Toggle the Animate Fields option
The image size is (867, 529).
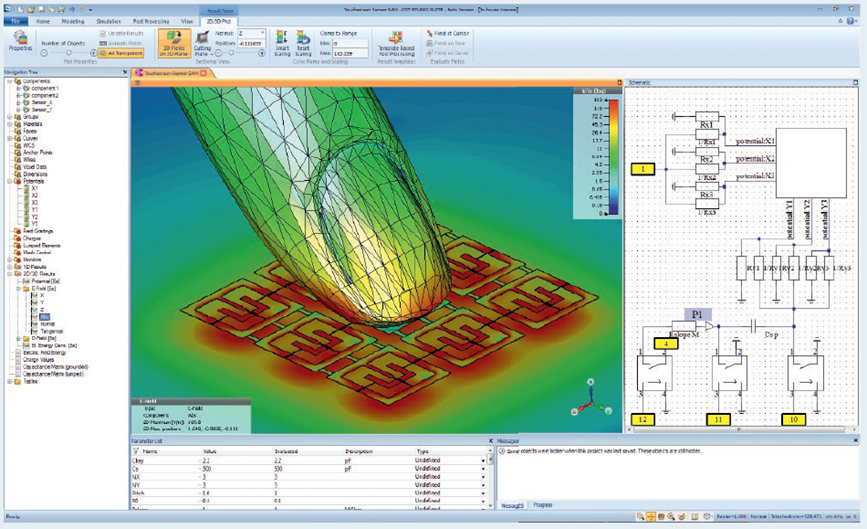pos(120,43)
